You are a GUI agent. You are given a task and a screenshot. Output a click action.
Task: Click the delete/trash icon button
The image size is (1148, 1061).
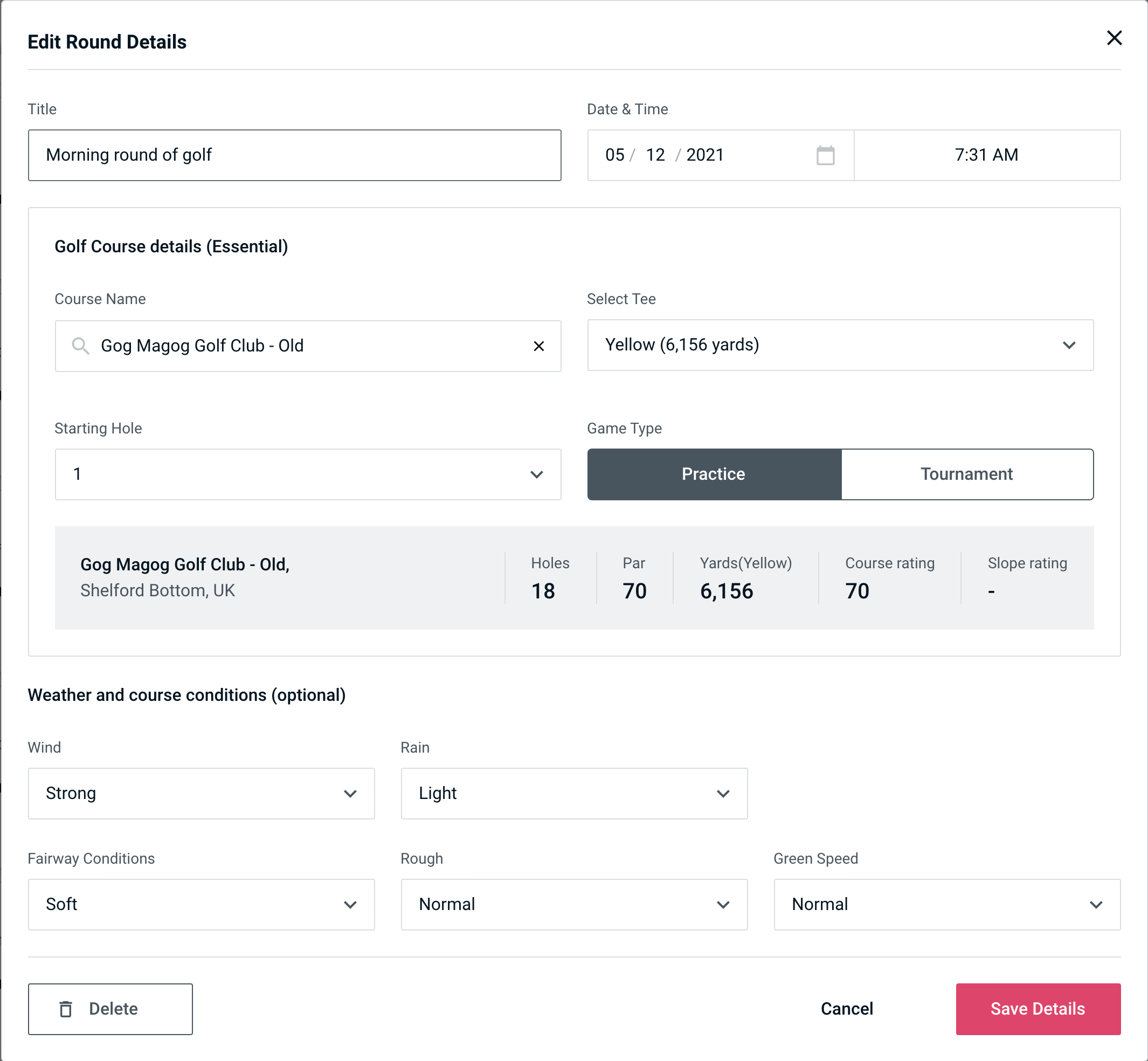click(x=67, y=1008)
